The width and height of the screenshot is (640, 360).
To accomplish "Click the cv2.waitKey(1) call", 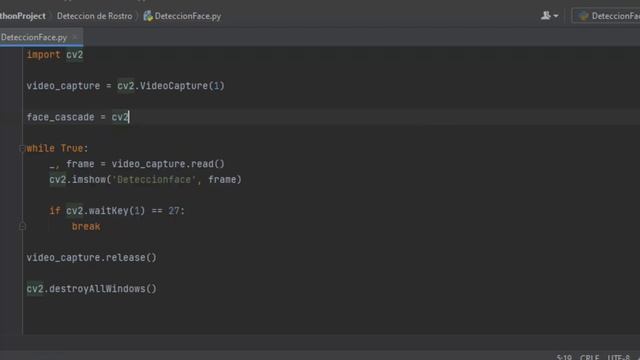I will pyautogui.click(x=105, y=211).
